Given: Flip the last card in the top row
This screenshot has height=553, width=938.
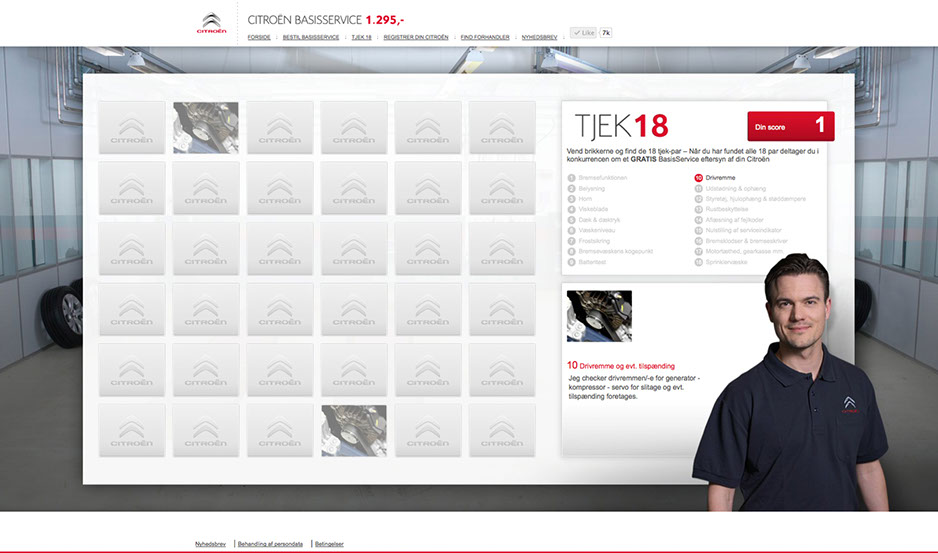Looking at the screenshot, I should point(502,127).
